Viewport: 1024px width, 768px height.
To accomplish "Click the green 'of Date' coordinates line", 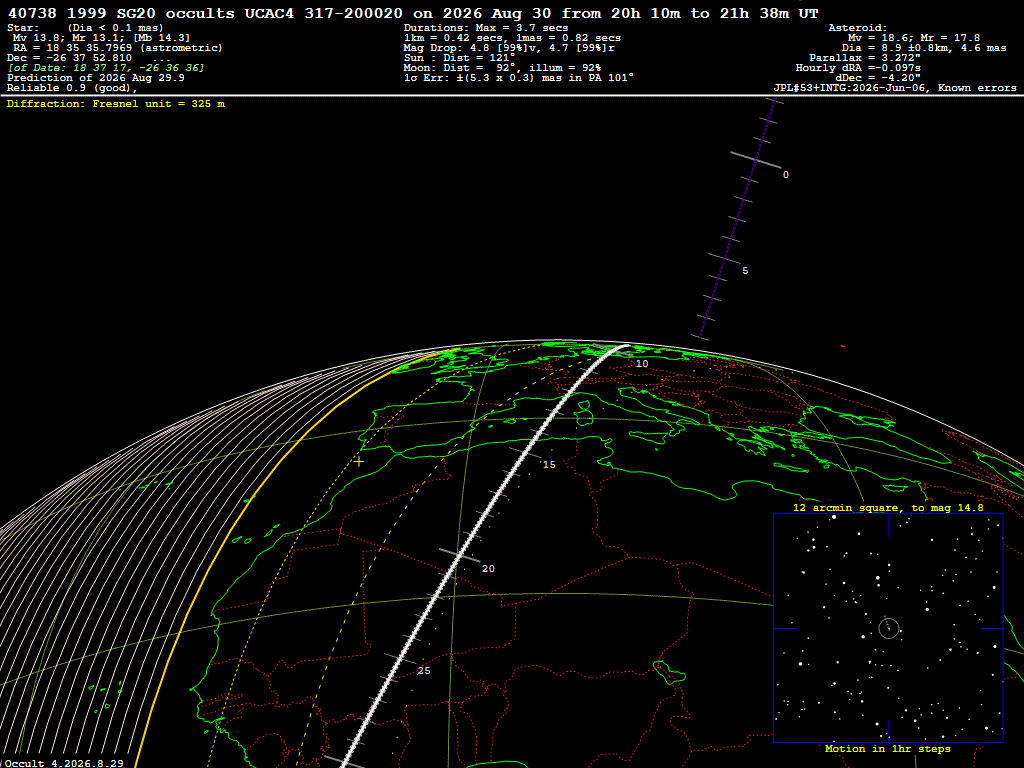I will 106,68.
